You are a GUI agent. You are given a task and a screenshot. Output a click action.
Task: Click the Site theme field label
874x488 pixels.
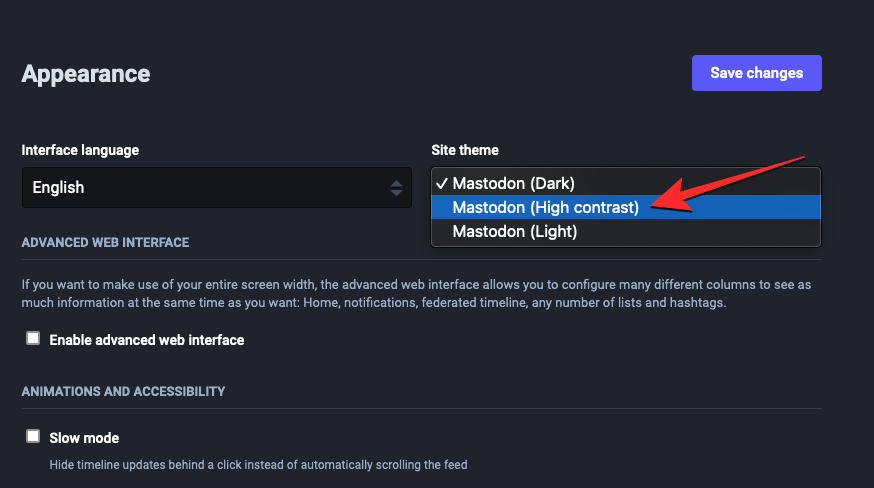click(x=465, y=150)
